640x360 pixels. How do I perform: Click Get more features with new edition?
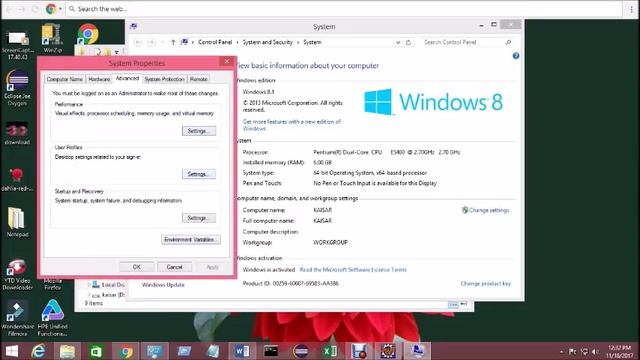[291, 125]
